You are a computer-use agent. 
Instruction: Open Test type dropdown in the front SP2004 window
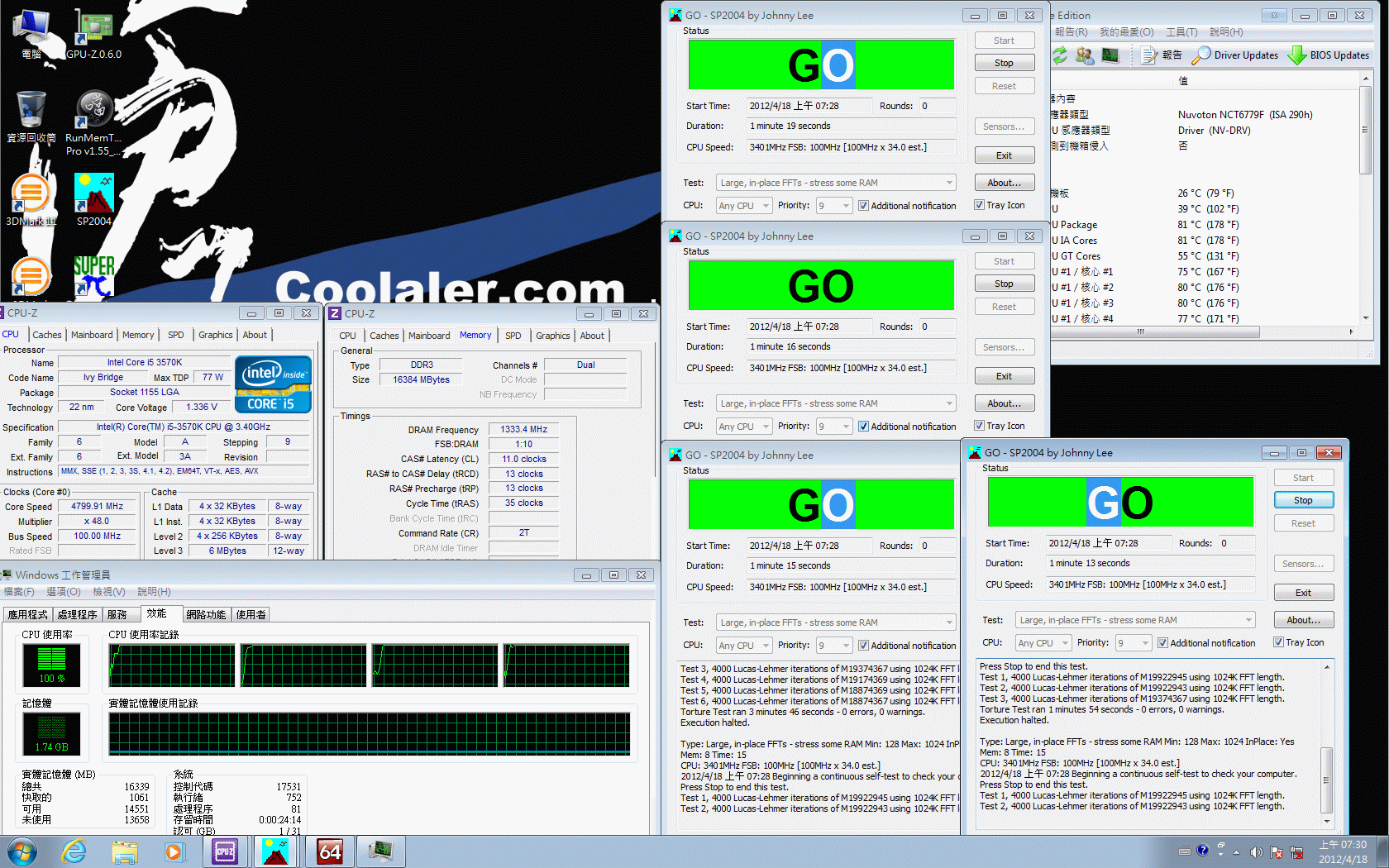pos(1135,620)
